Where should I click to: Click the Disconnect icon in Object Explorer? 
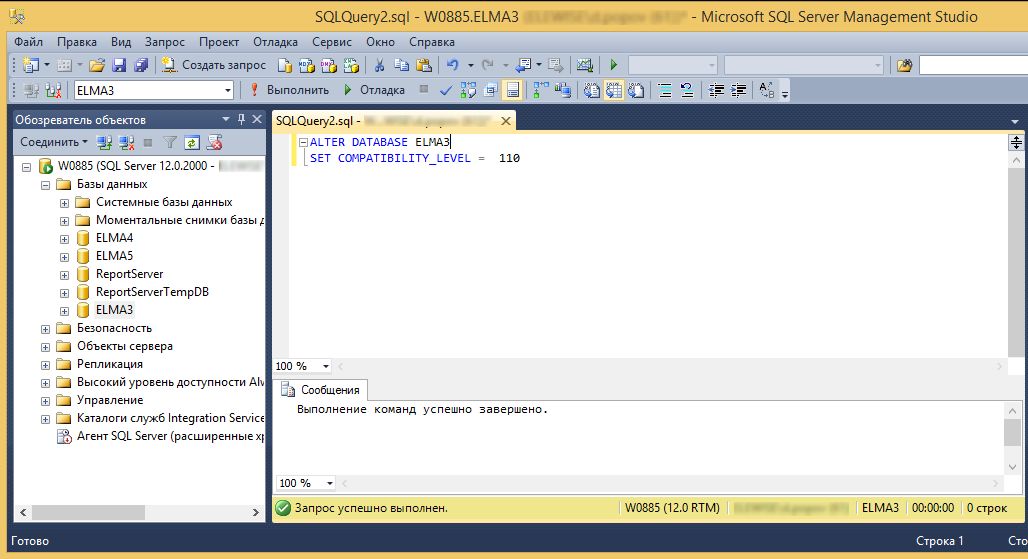pos(127,142)
